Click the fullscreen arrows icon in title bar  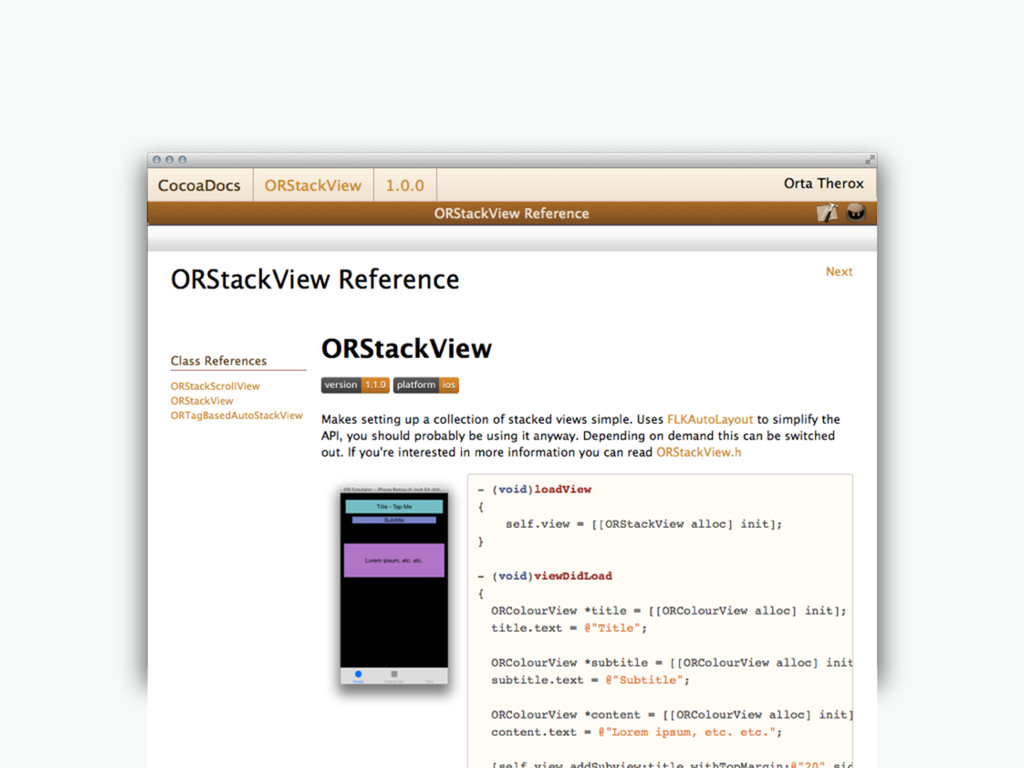[x=869, y=159]
